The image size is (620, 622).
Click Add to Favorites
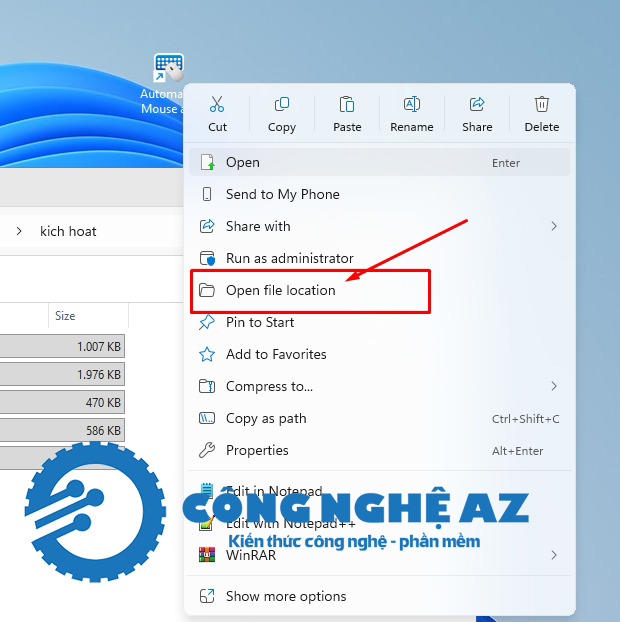point(276,354)
